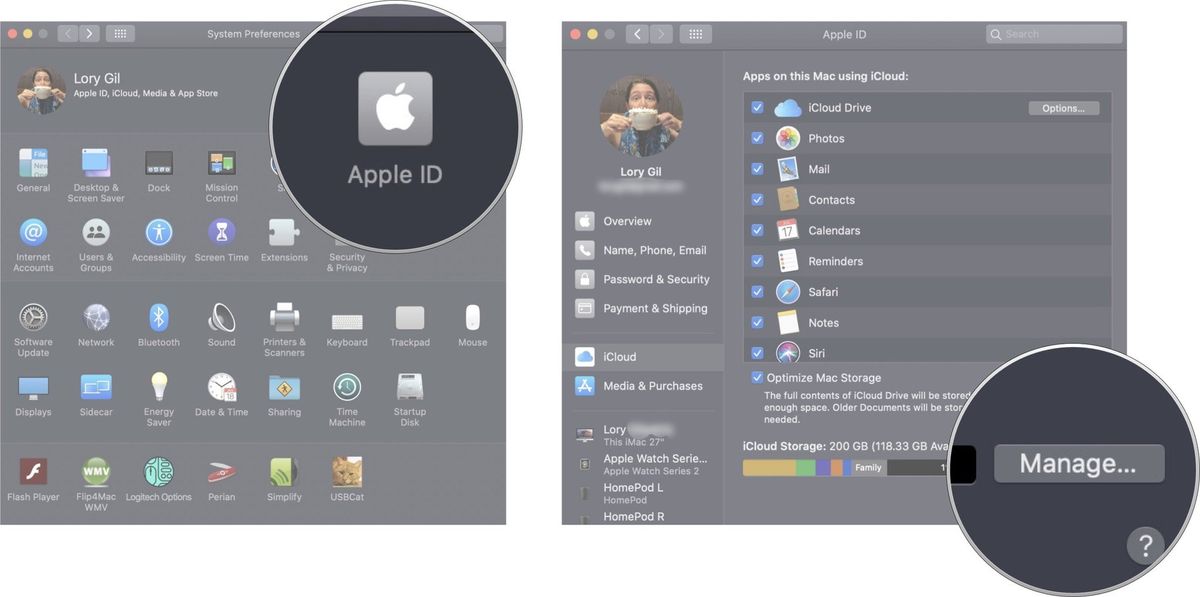Viewport: 1200px width, 597px height.
Task: Uncheck Optimize Mac Storage
Action: [757, 377]
